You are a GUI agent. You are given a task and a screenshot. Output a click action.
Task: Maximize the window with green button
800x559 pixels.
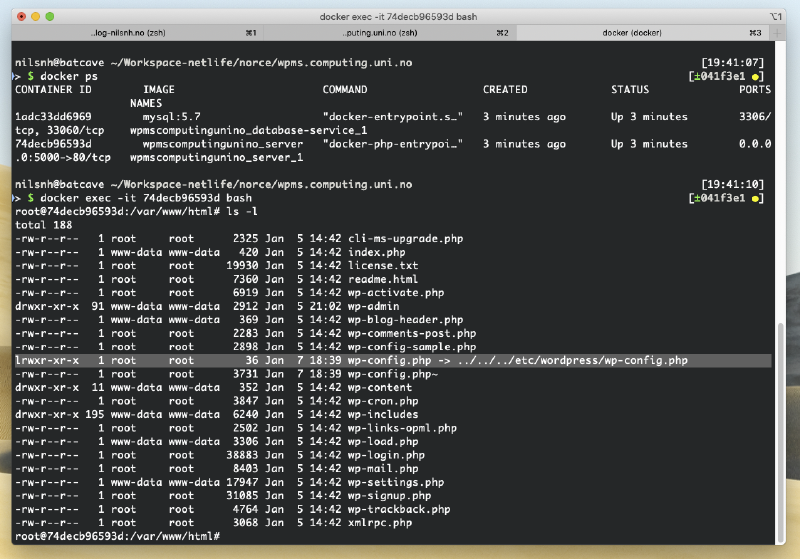(x=50, y=16)
